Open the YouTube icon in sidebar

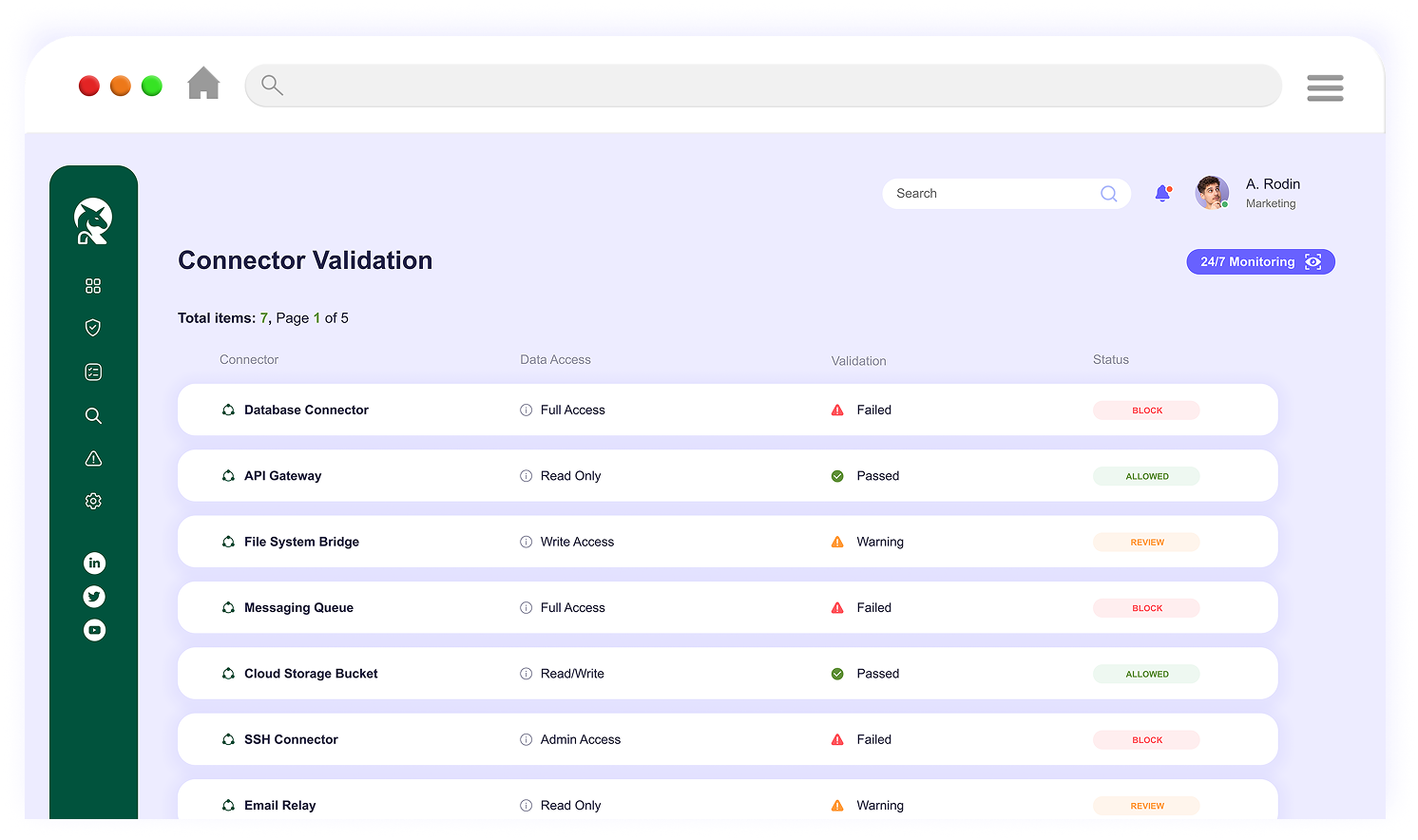pyautogui.click(x=94, y=630)
